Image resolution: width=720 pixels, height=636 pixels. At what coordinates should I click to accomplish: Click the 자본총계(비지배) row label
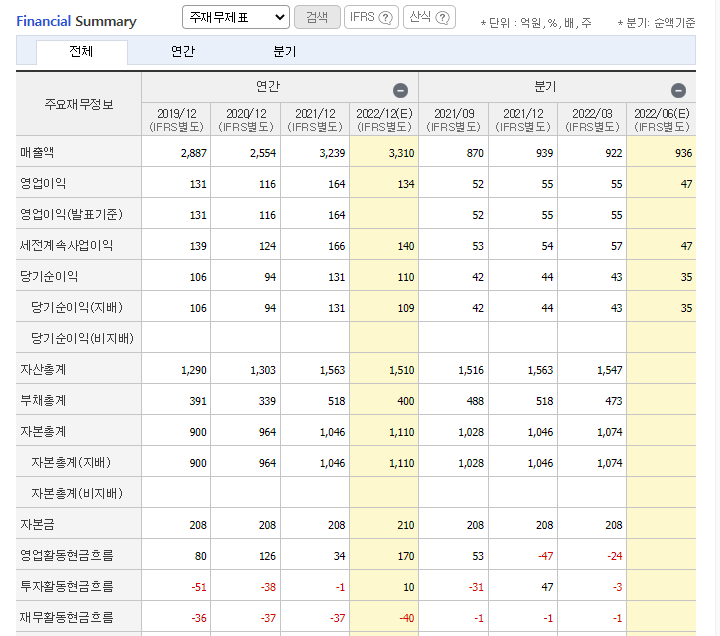pyautogui.click(x=77, y=493)
